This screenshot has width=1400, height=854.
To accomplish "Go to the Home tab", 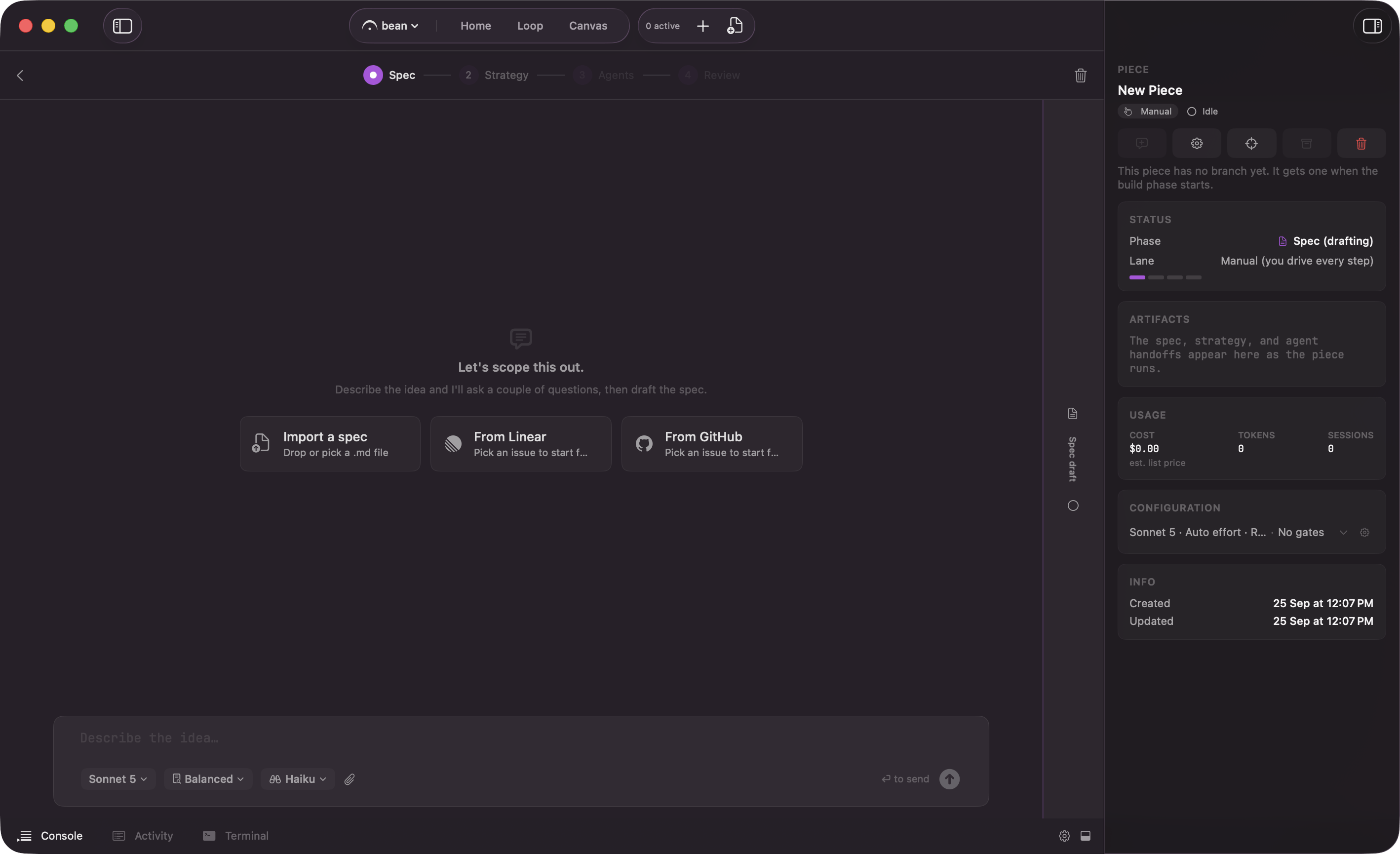I will coord(475,26).
